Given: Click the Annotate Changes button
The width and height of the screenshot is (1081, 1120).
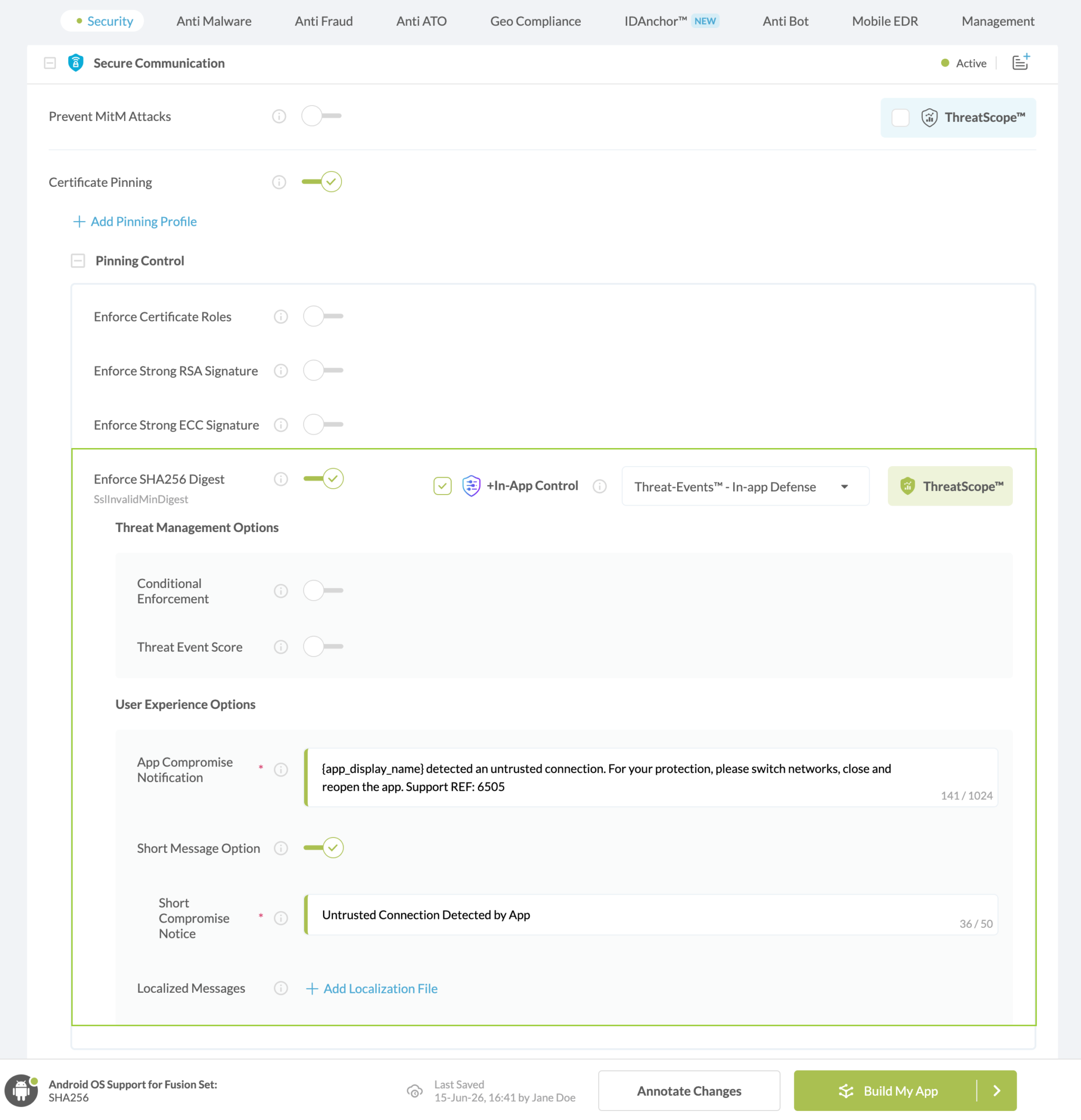Looking at the screenshot, I should (689, 1090).
